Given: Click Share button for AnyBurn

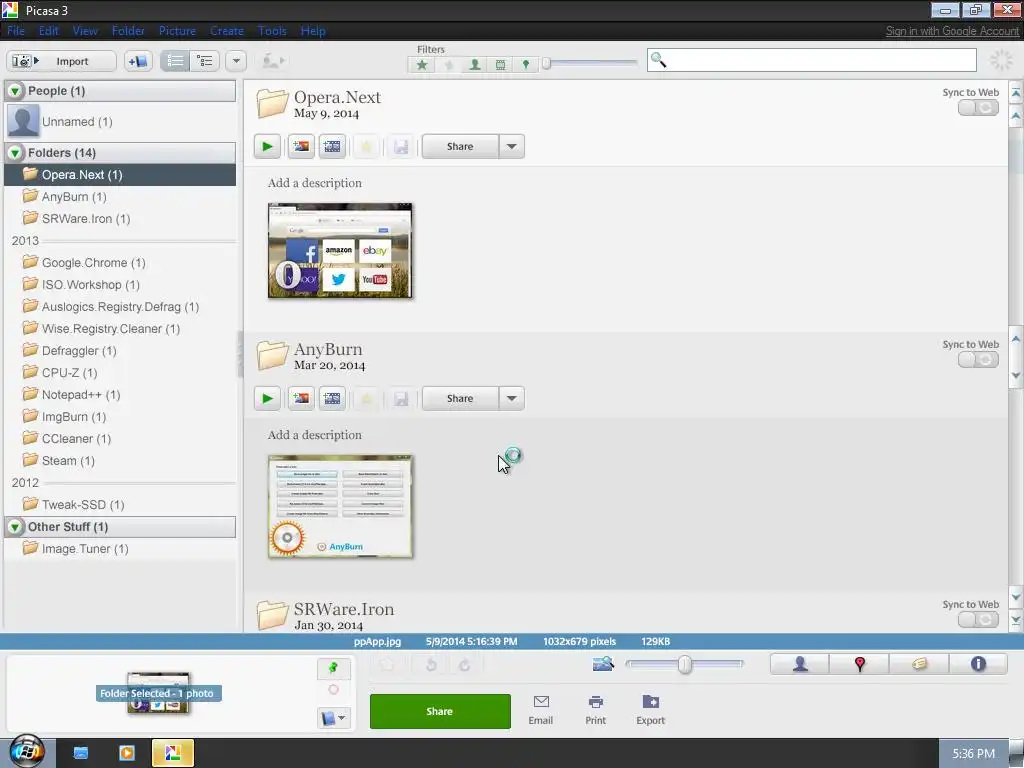Looking at the screenshot, I should pos(460,398).
